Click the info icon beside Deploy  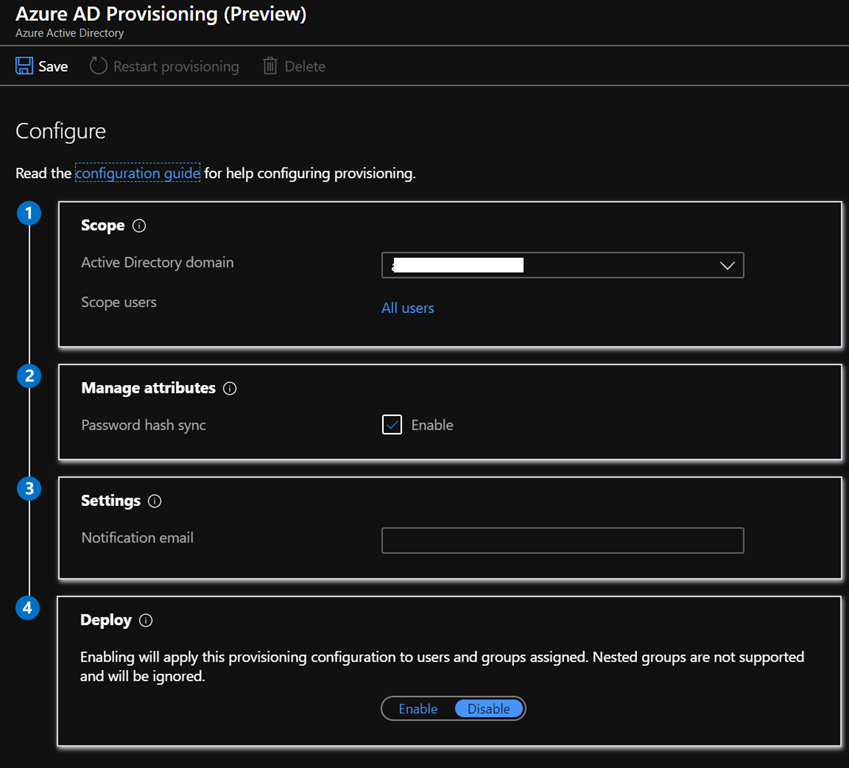(146, 620)
